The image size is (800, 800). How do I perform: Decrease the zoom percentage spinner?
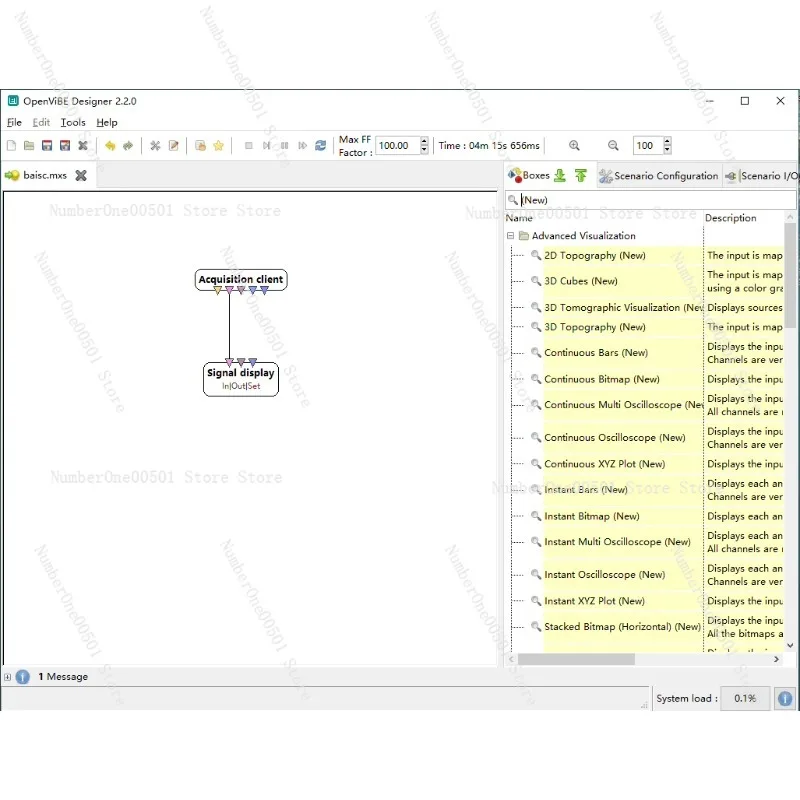point(667,150)
